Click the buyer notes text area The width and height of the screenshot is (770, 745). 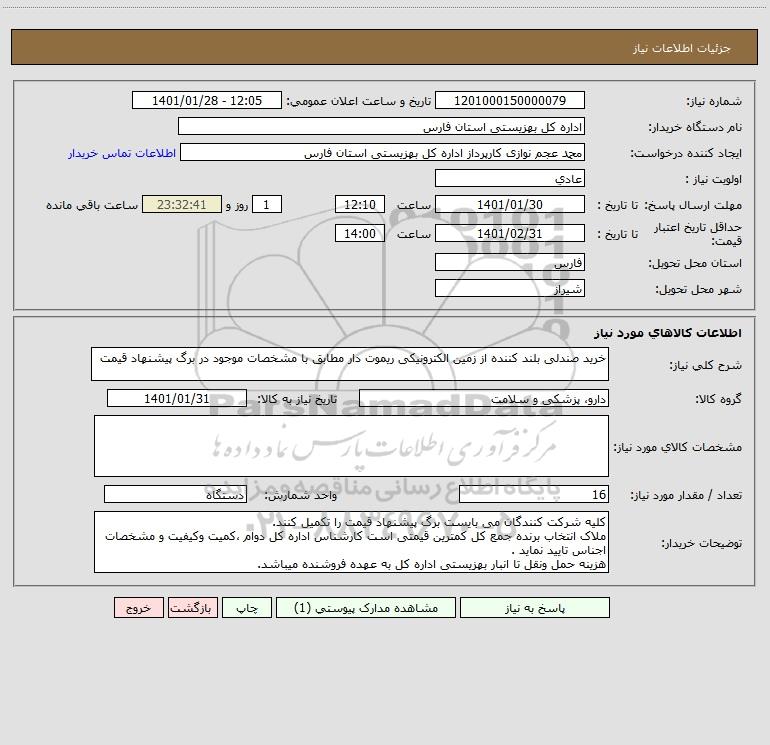[x=351, y=542]
